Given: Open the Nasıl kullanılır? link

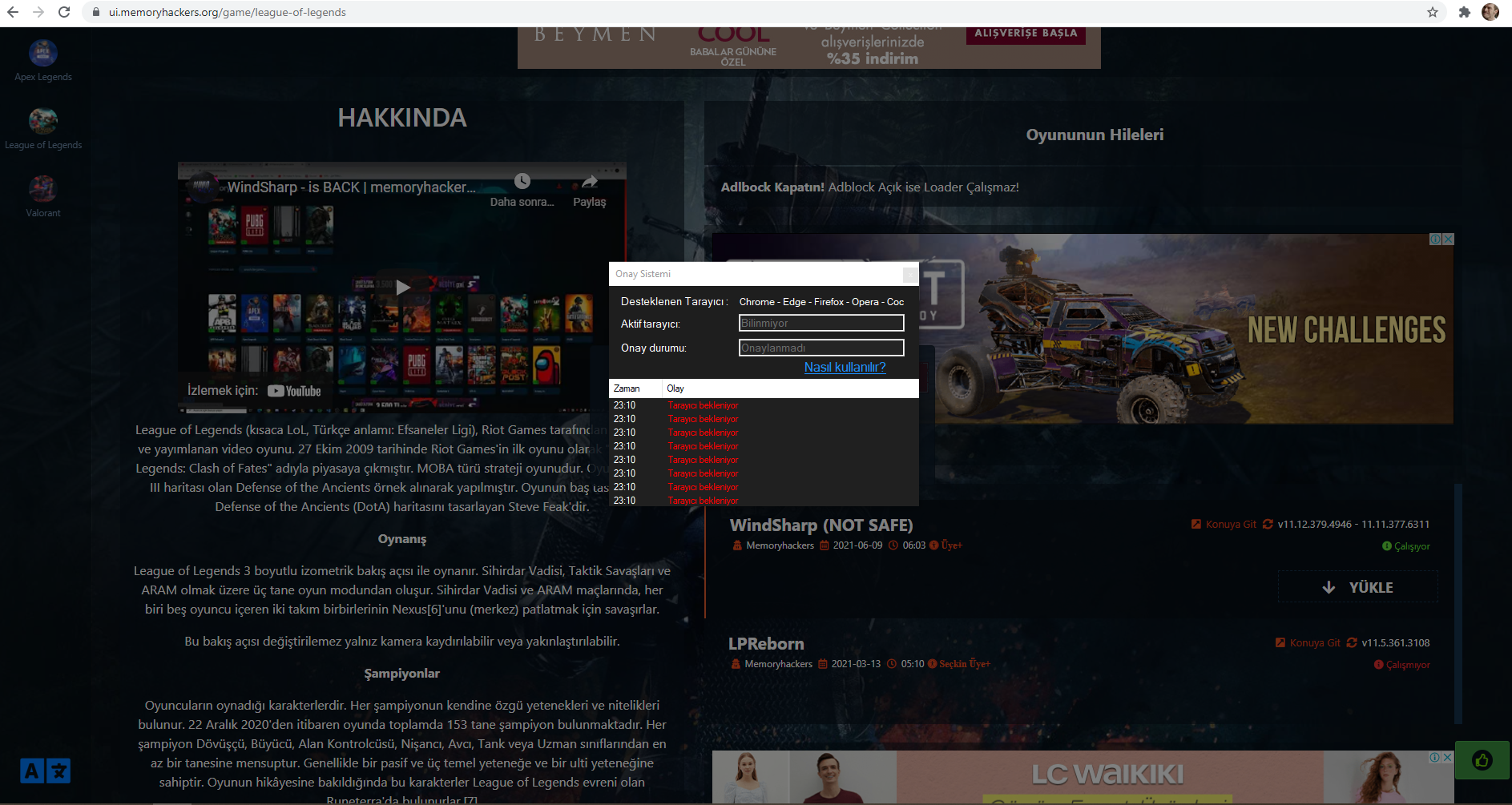Looking at the screenshot, I should tap(845, 367).
